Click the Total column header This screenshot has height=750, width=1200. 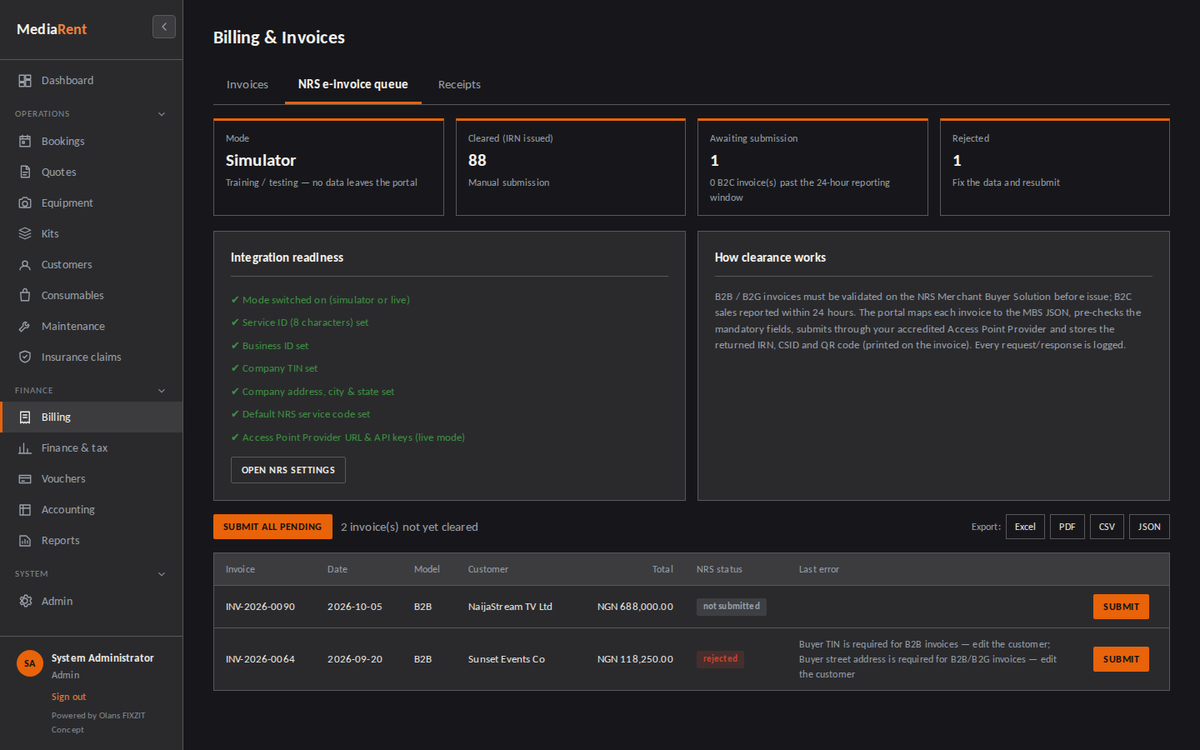pyautogui.click(x=663, y=569)
